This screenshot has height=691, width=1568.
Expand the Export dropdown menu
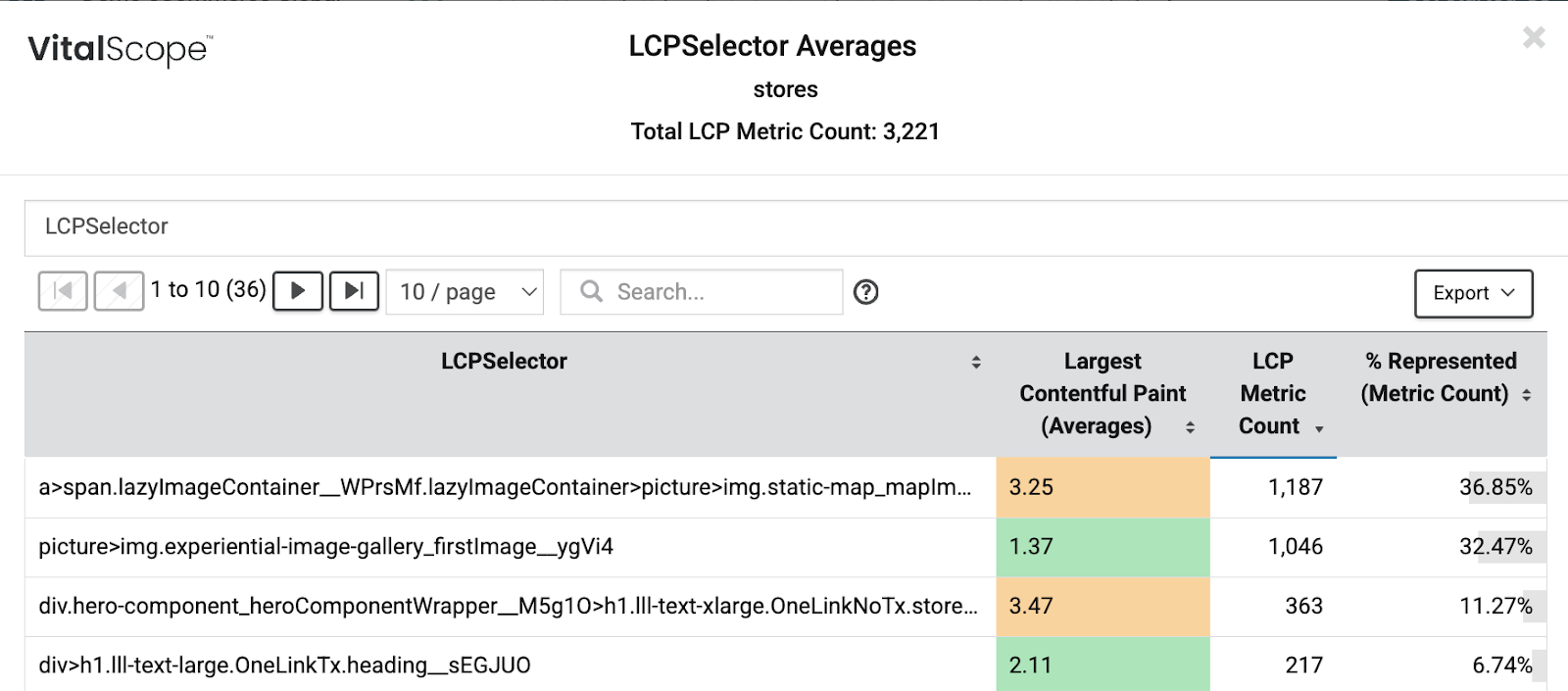[x=1473, y=293]
